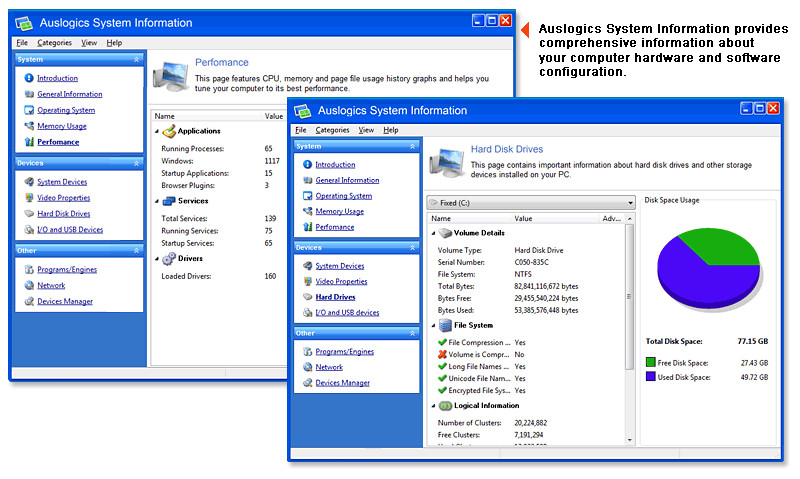Click the Devices Manager icon in front window
The width and height of the screenshot is (800, 479).
pyautogui.click(x=307, y=383)
